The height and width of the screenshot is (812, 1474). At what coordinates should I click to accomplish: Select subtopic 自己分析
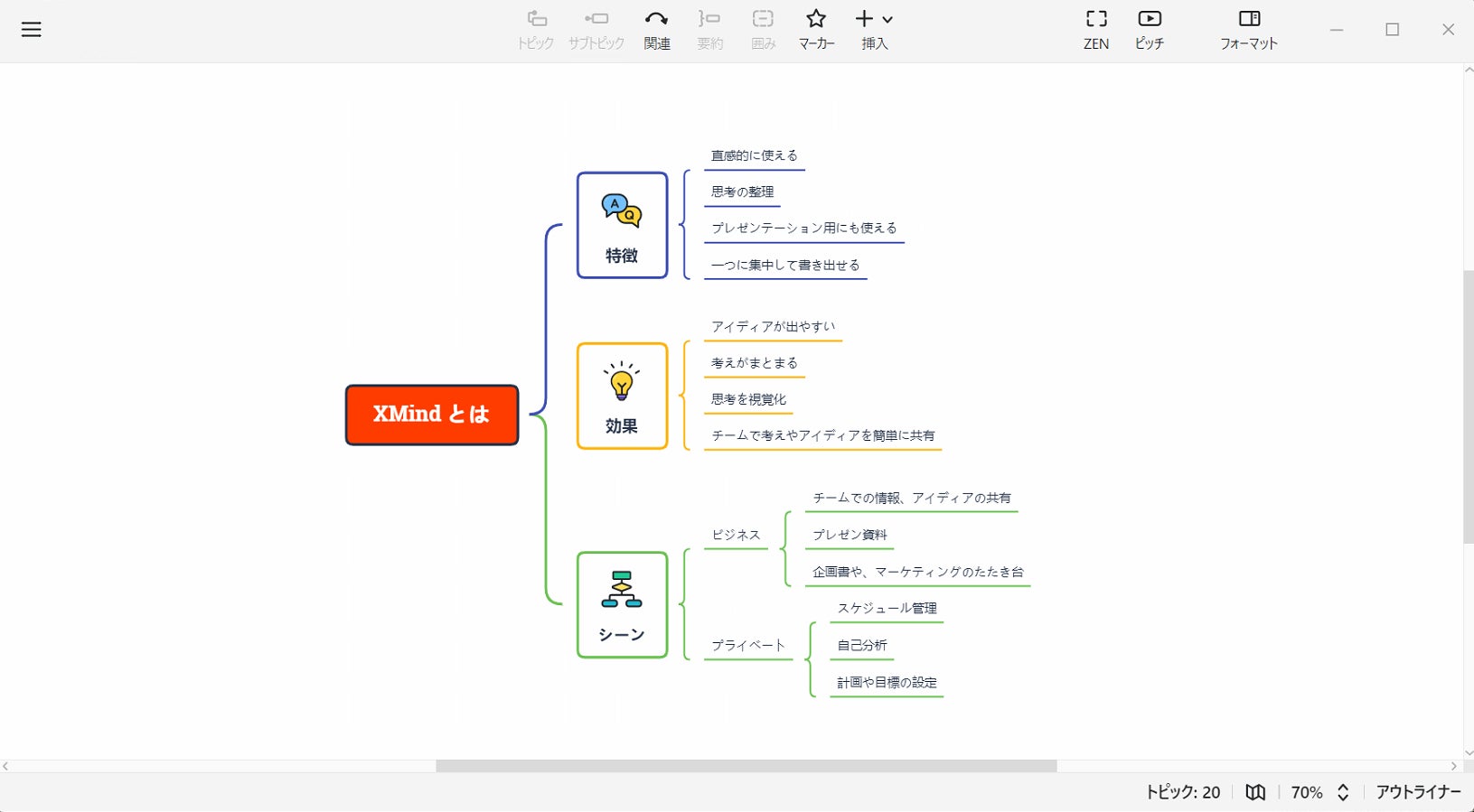tap(862, 646)
